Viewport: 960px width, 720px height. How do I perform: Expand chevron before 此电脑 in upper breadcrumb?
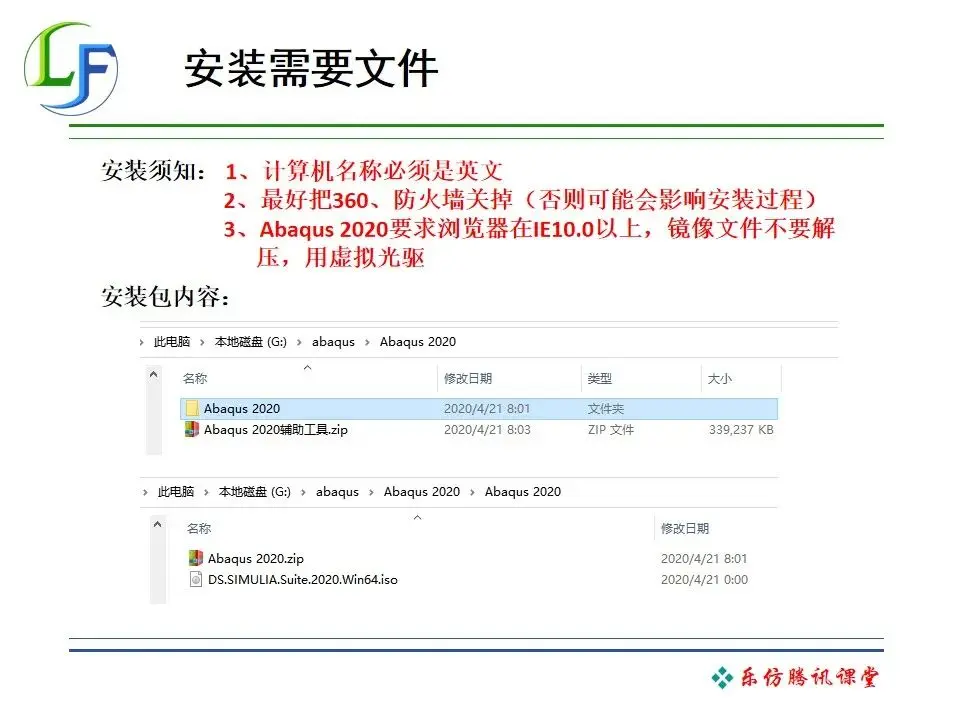pyautogui.click(x=141, y=342)
